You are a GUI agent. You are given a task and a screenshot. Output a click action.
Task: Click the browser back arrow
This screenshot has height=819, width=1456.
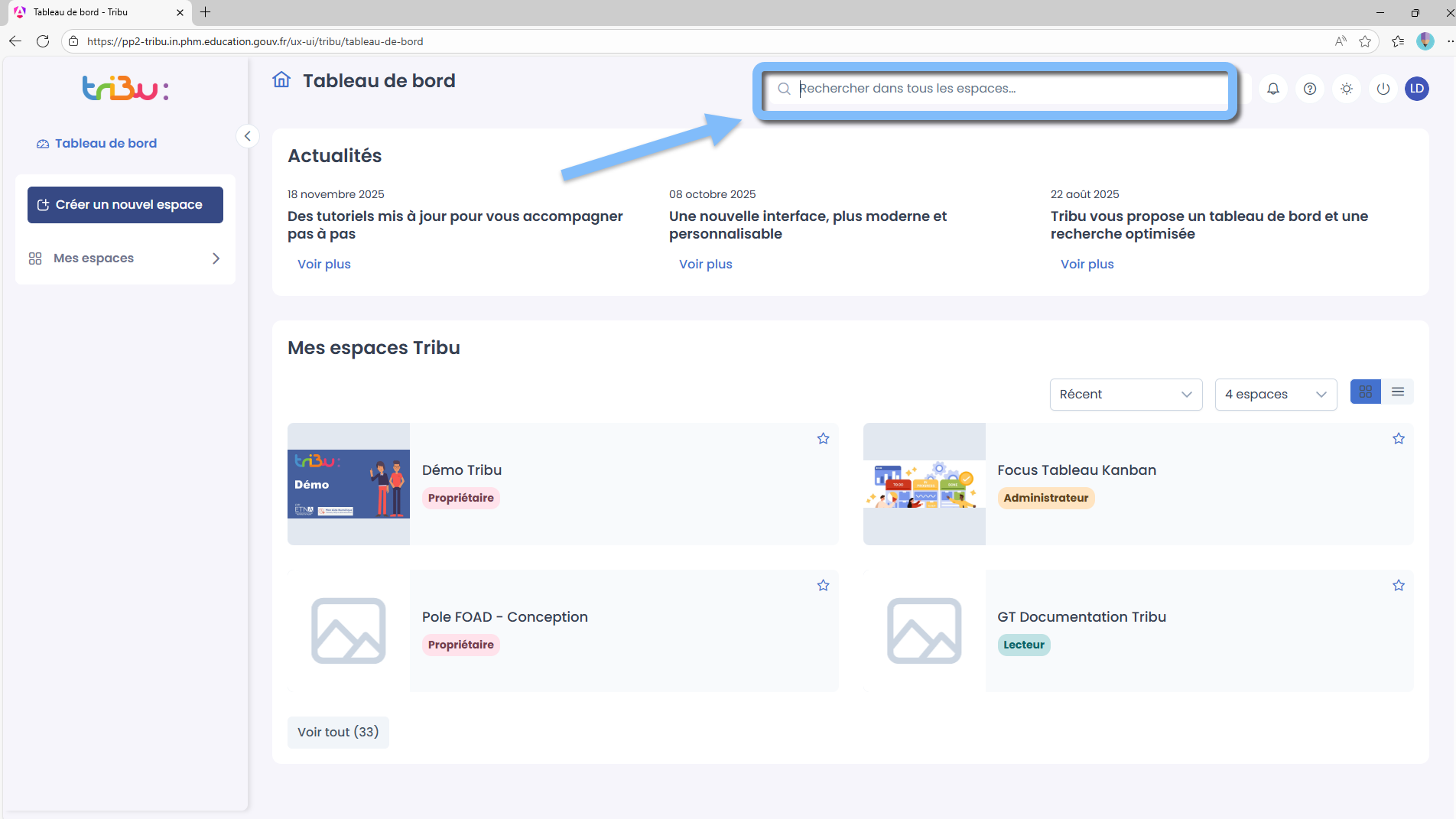[x=15, y=41]
